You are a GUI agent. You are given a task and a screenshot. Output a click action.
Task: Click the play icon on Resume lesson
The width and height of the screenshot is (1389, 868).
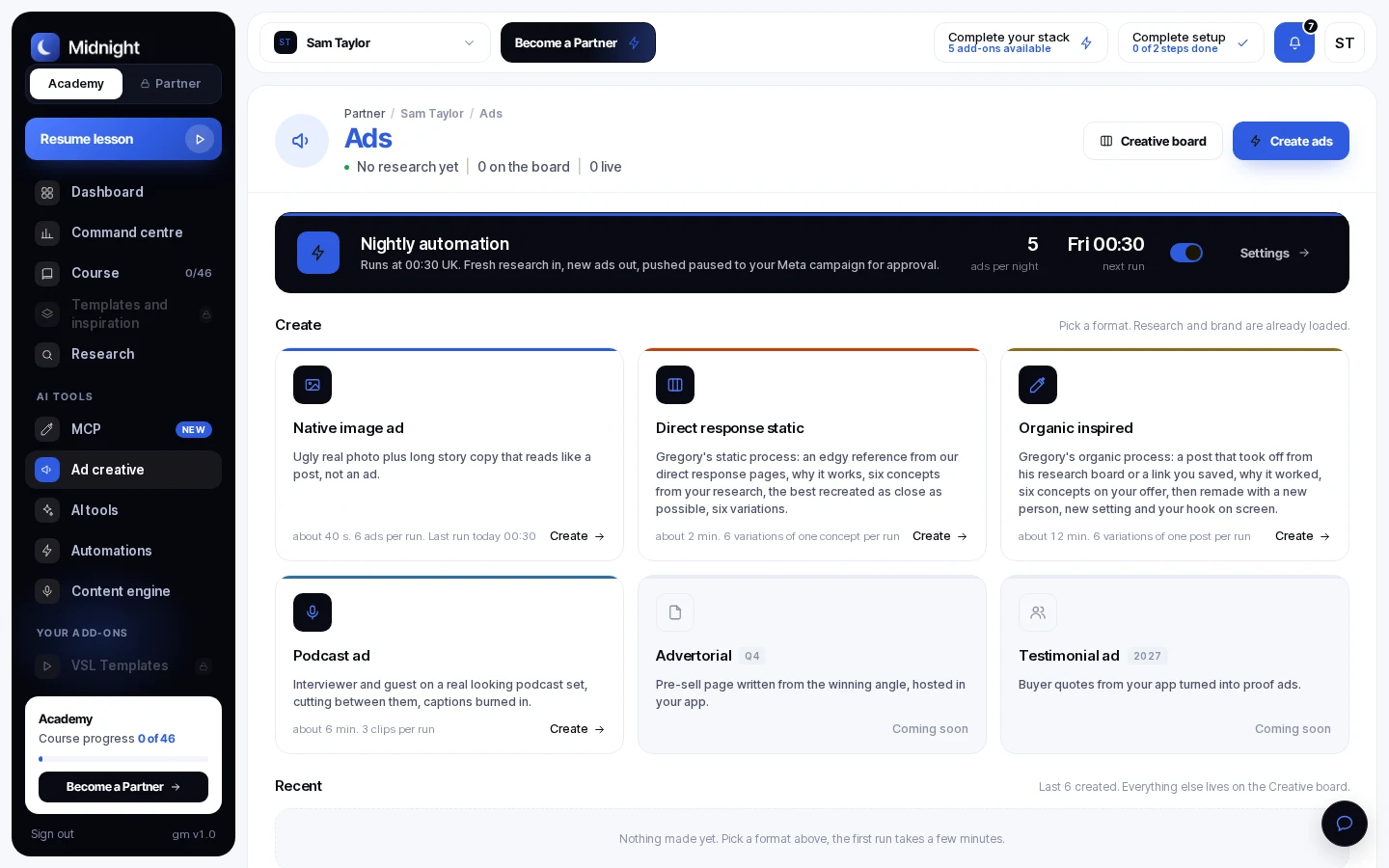[x=200, y=139]
